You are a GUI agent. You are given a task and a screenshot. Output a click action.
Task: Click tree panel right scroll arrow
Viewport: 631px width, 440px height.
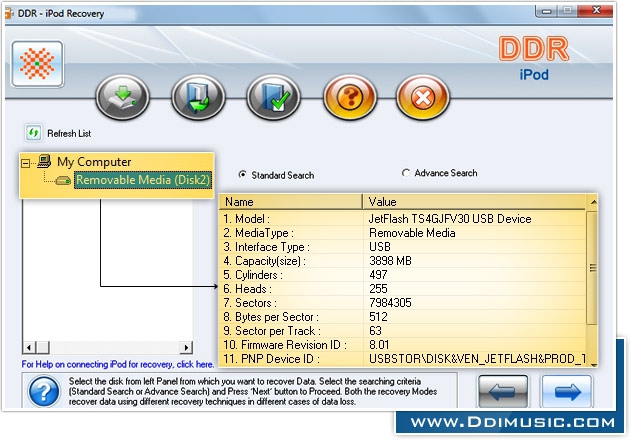186,347
